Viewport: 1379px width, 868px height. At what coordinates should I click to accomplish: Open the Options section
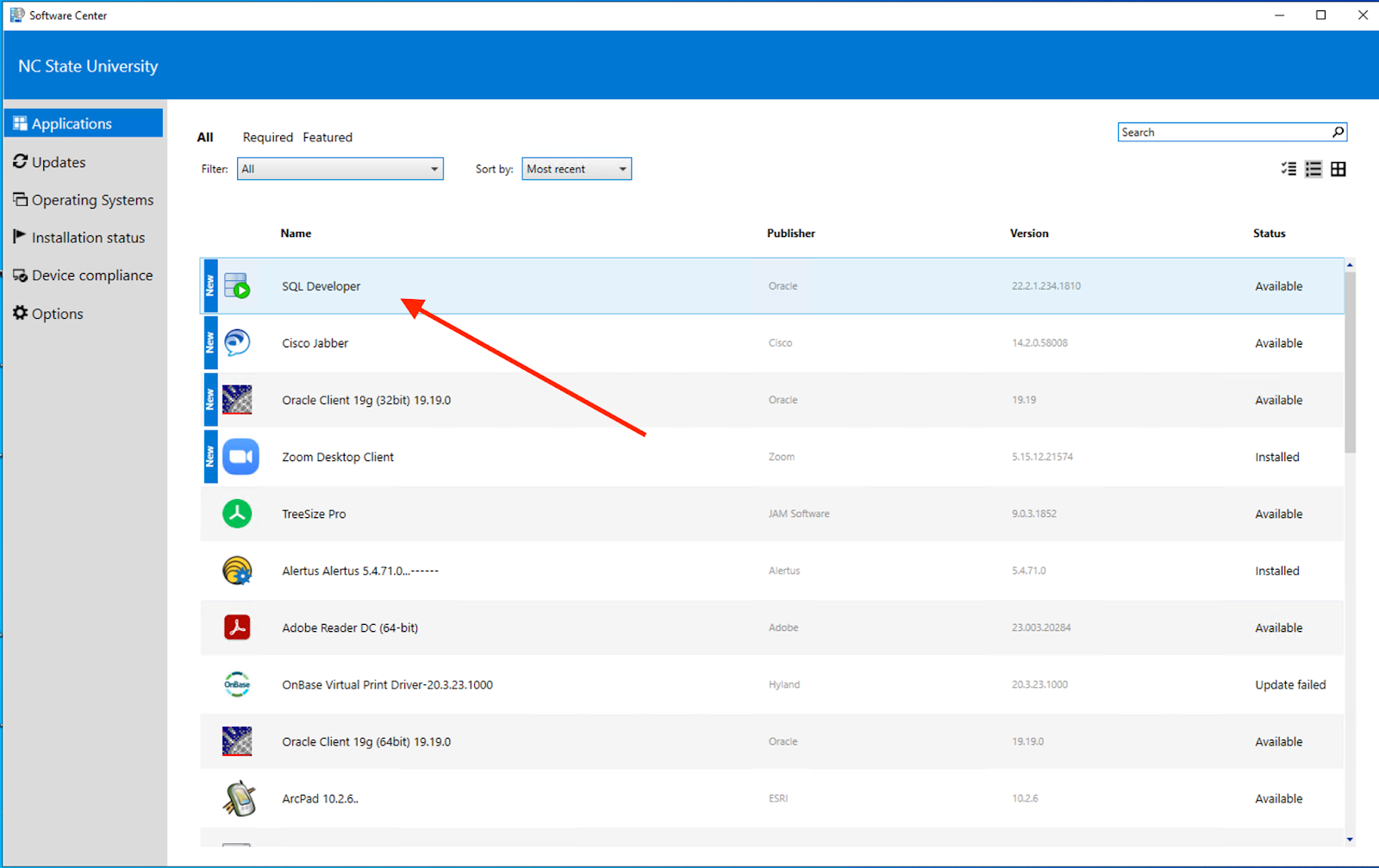coord(57,314)
